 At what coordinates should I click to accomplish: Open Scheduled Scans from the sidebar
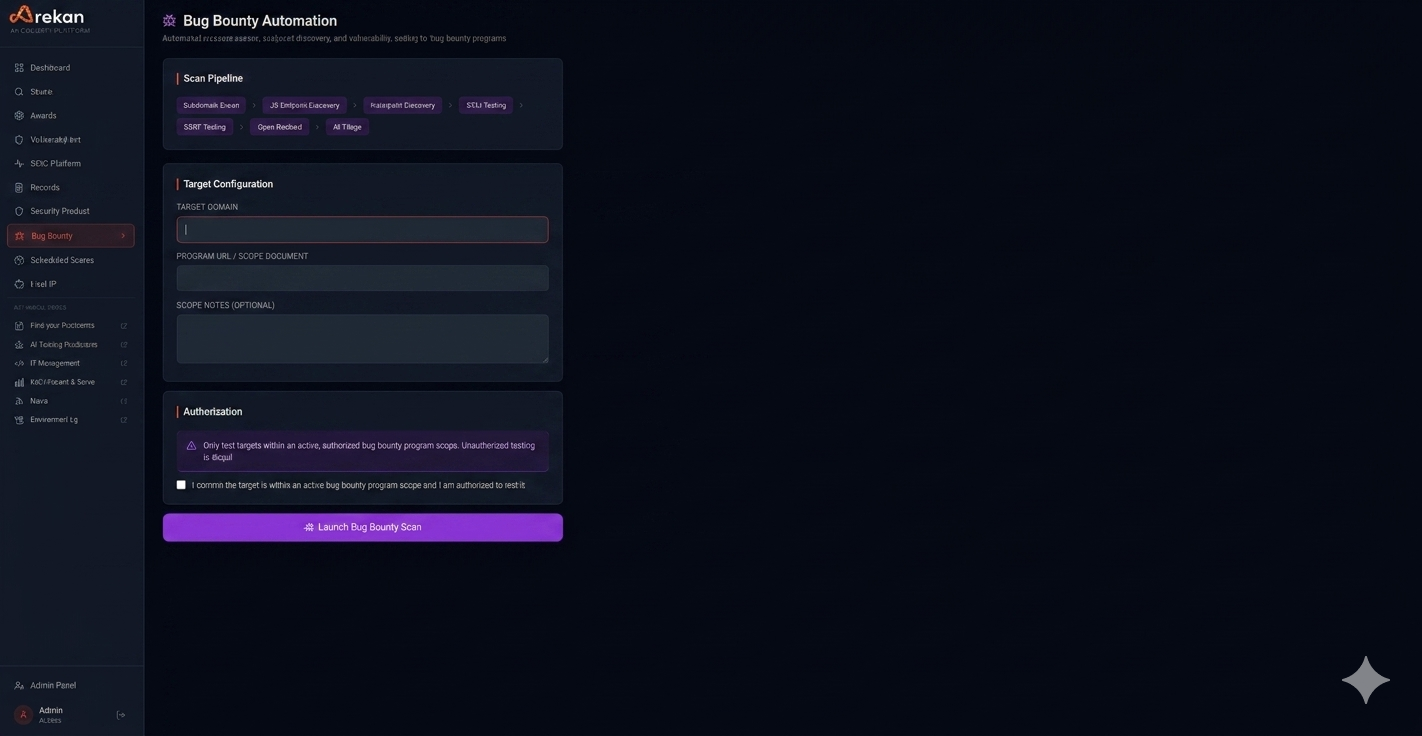point(61,259)
